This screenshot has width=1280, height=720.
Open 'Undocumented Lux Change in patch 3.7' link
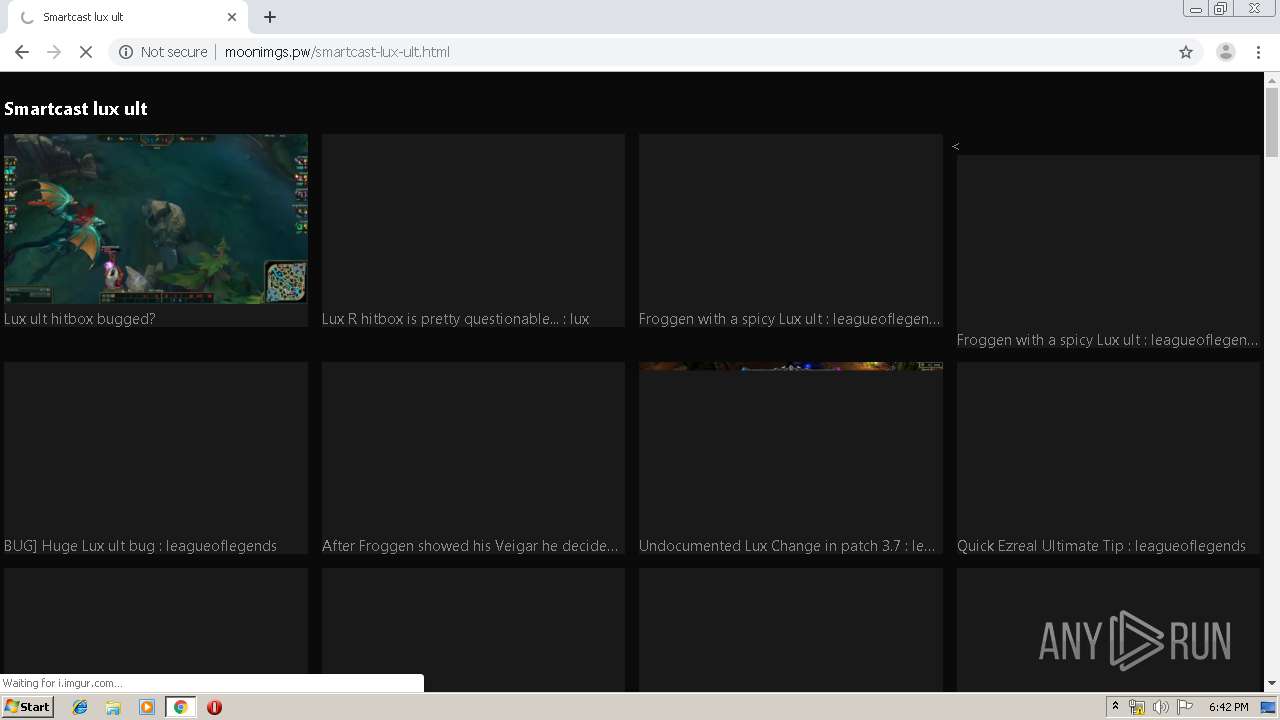(788, 546)
